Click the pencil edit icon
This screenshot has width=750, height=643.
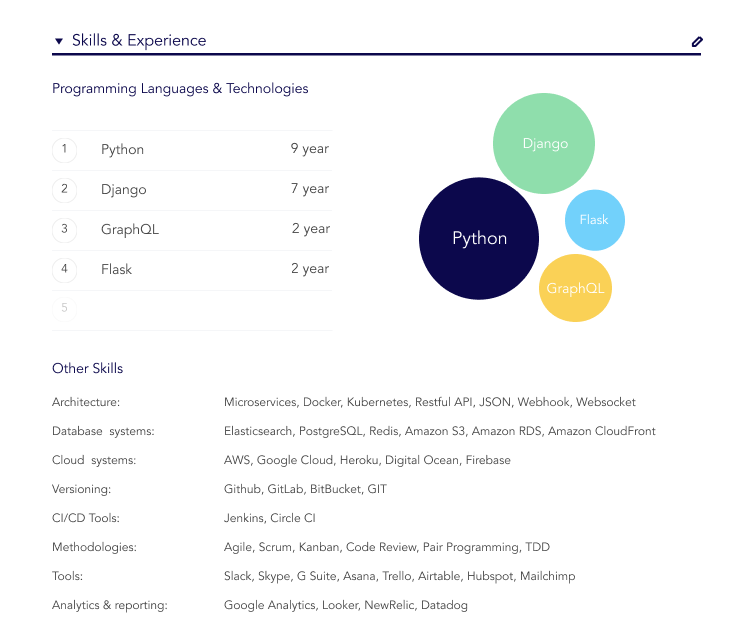click(x=697, y=42)
